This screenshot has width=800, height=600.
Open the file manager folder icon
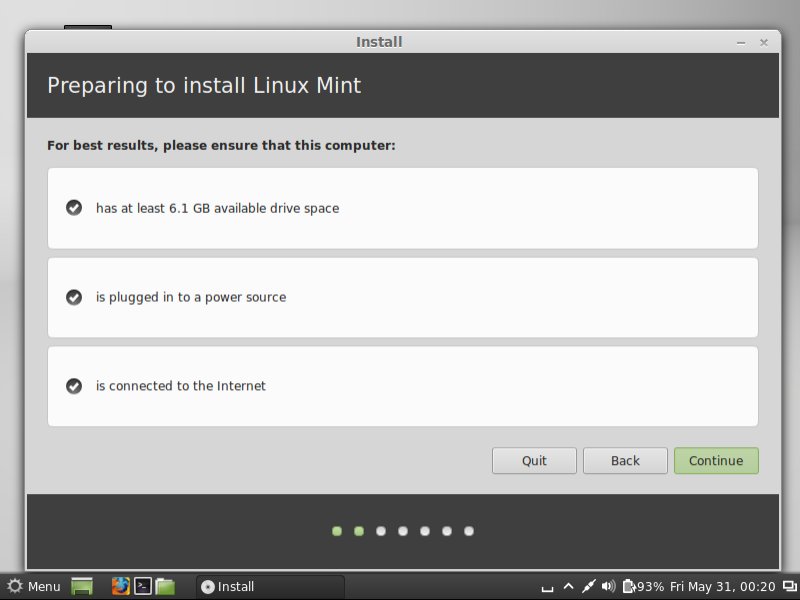pos(165,586)
